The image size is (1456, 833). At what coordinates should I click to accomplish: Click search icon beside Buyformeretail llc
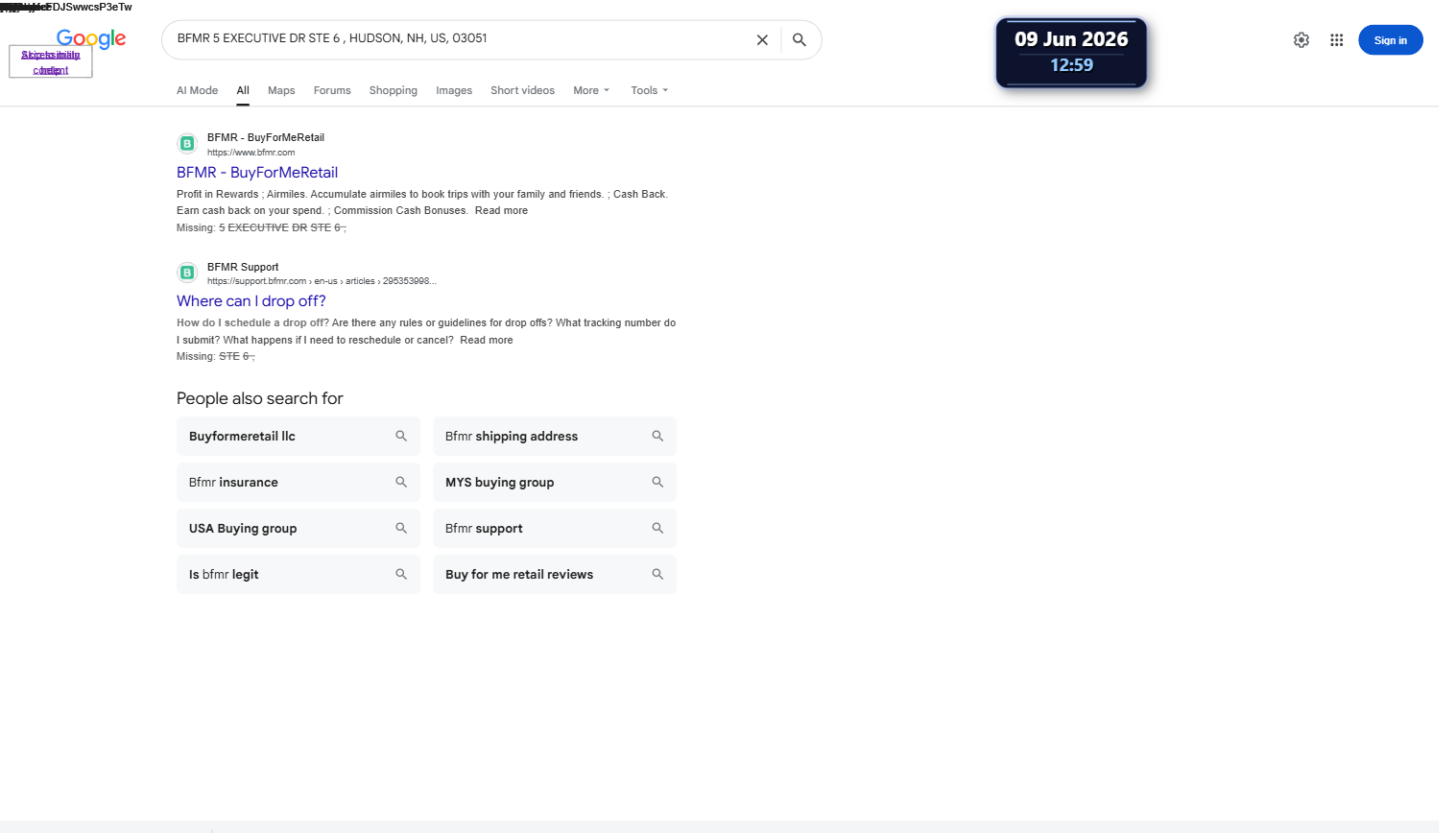click(401, 436)
